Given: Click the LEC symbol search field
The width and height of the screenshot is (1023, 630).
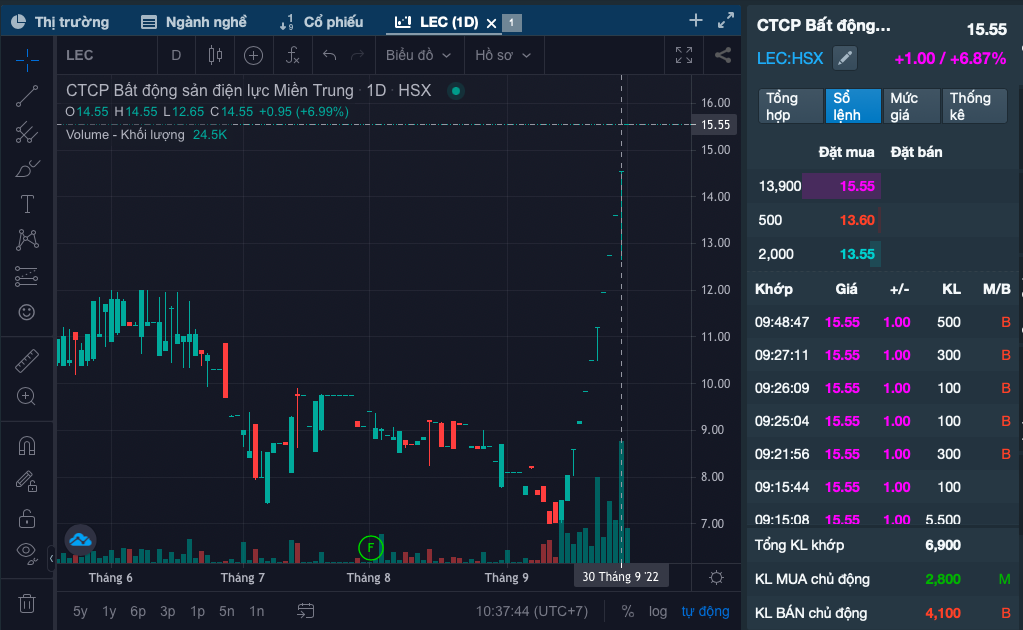Looking at the screenshot, I should point(100,55).
